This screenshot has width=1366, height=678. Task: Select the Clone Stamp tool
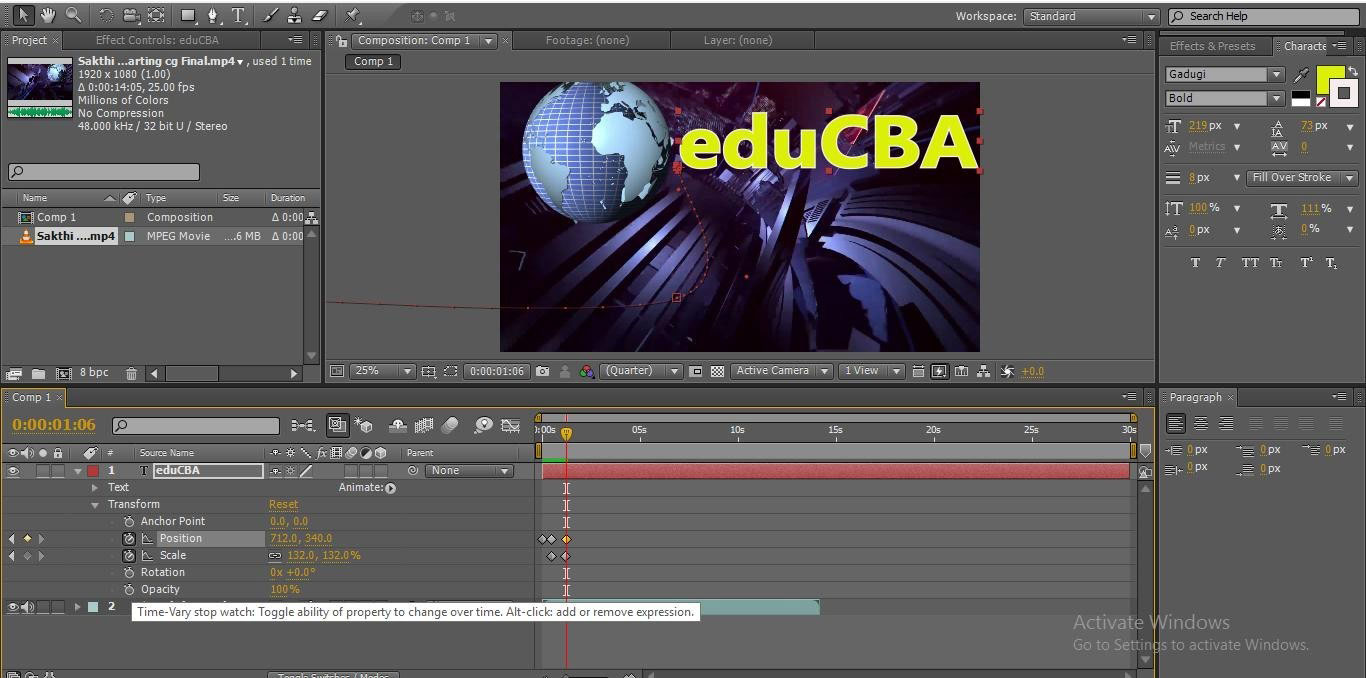click(294, 15)
